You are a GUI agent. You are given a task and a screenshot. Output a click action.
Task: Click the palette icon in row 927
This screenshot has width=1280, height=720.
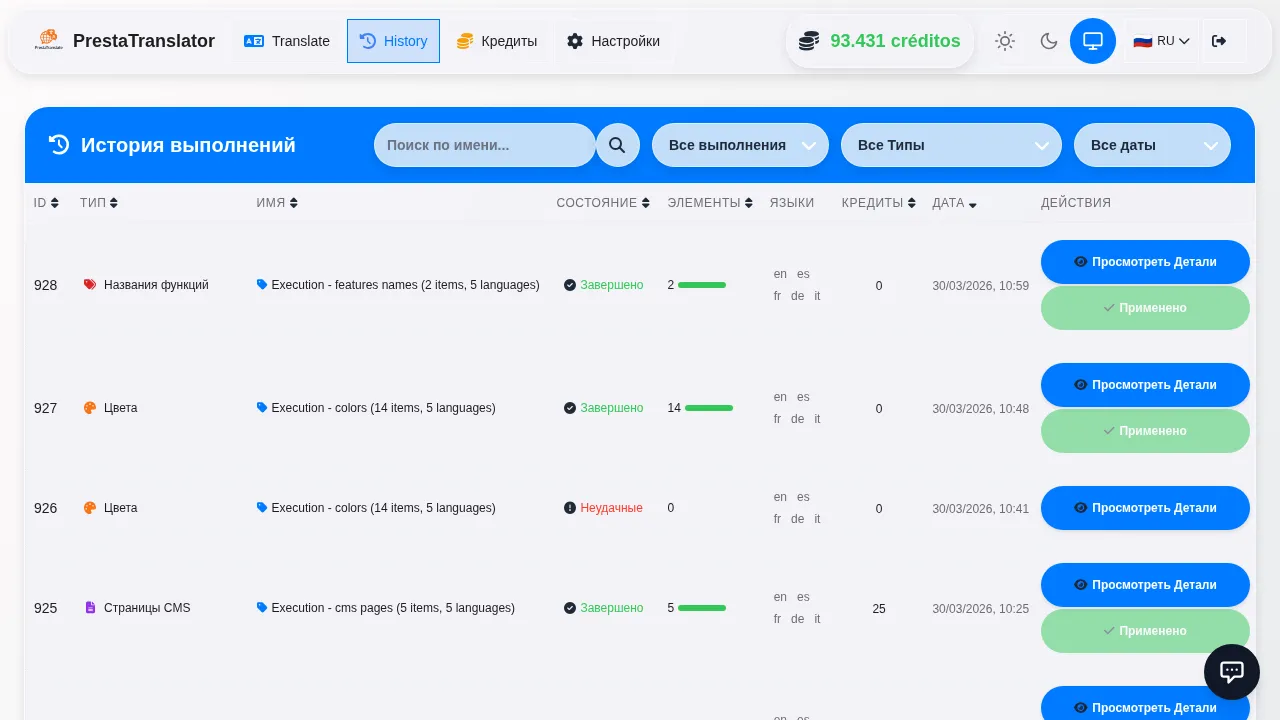90,408
